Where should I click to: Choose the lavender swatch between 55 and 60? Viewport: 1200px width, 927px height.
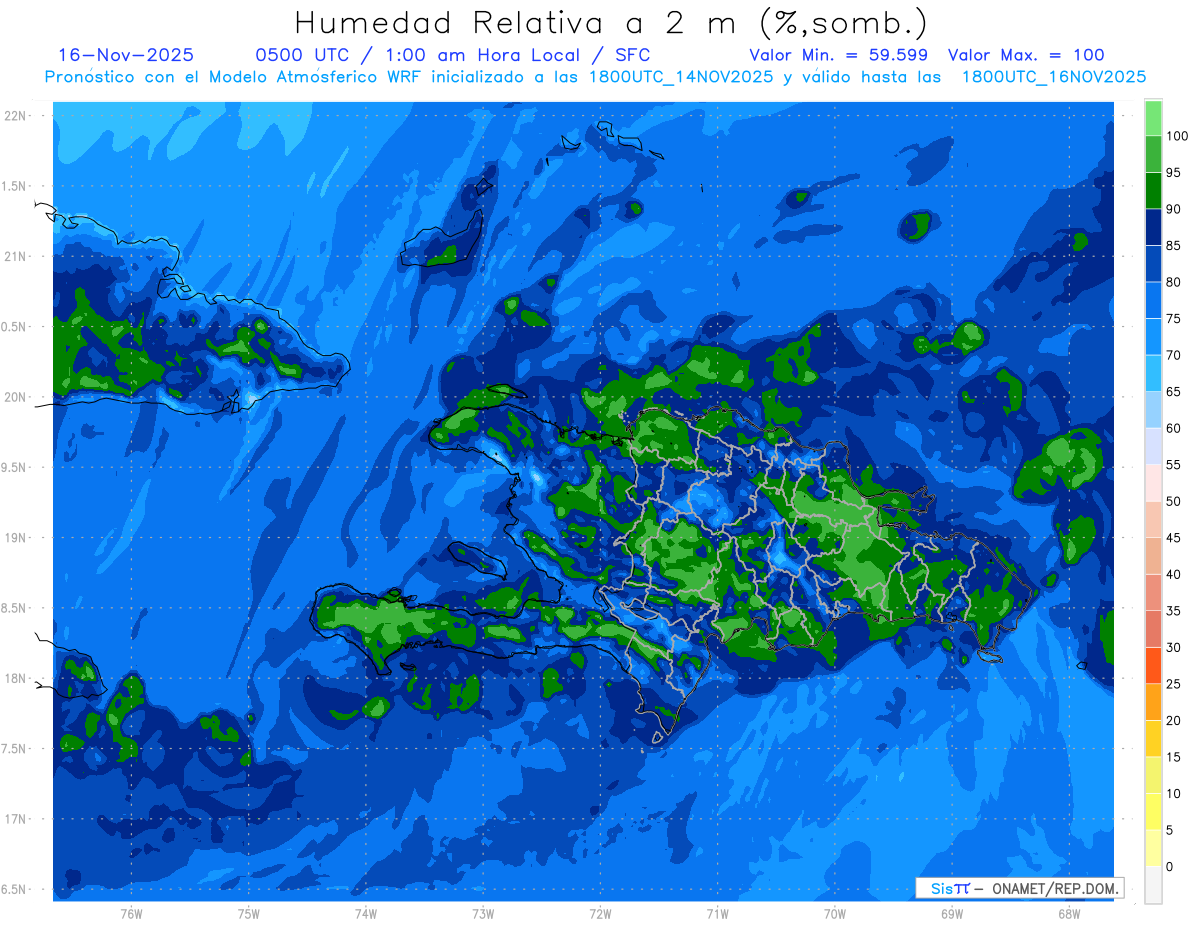[x=1153, y=446]
